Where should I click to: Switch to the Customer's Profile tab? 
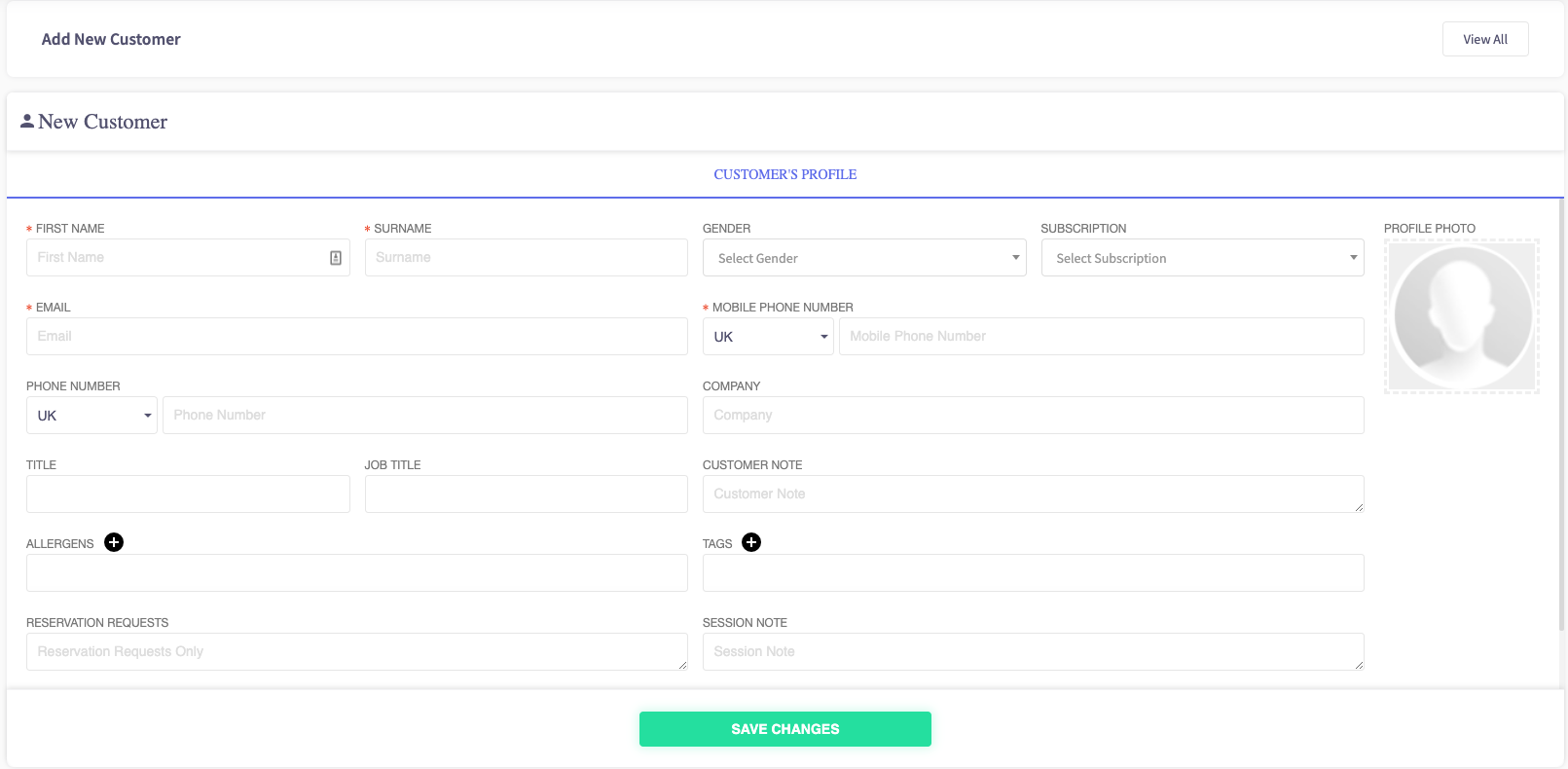point(785,174)
